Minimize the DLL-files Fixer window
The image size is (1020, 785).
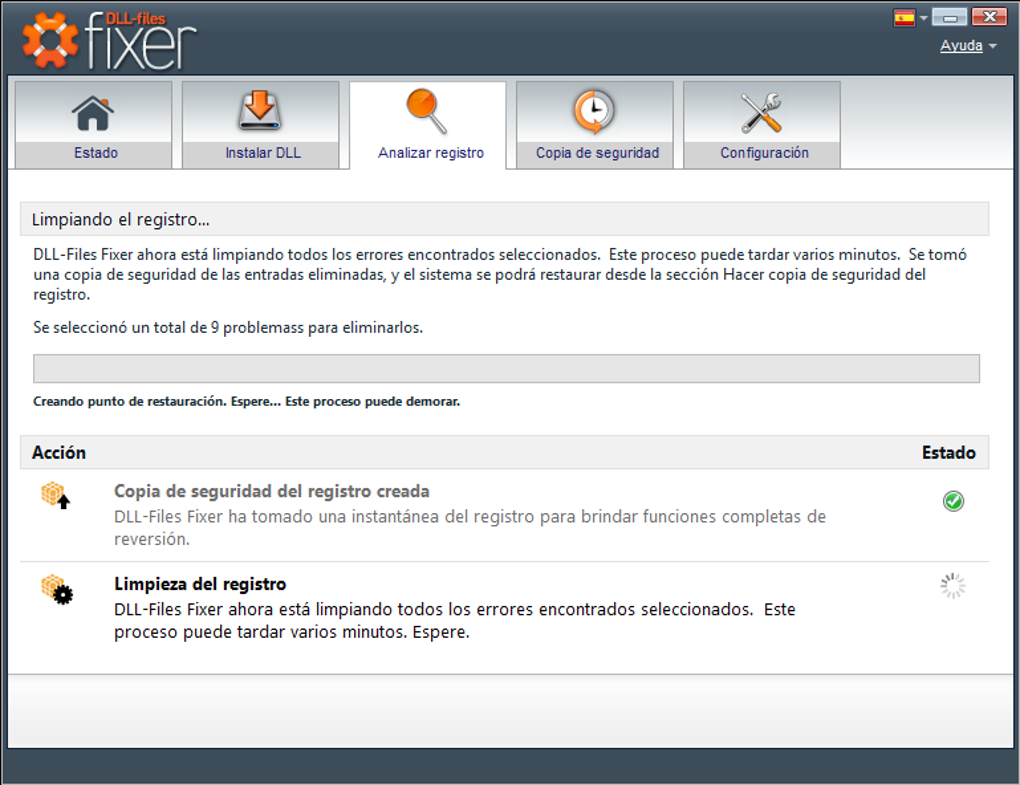[949, 17]
